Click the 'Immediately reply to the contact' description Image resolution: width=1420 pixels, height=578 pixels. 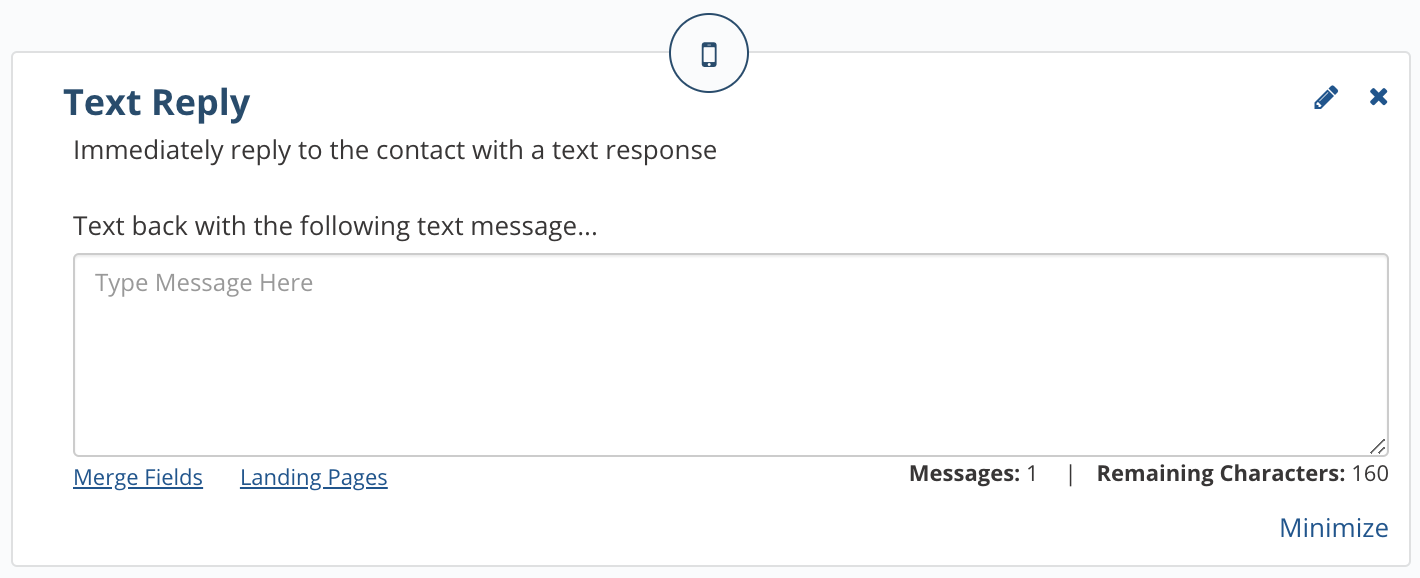(x=395, y=151)
